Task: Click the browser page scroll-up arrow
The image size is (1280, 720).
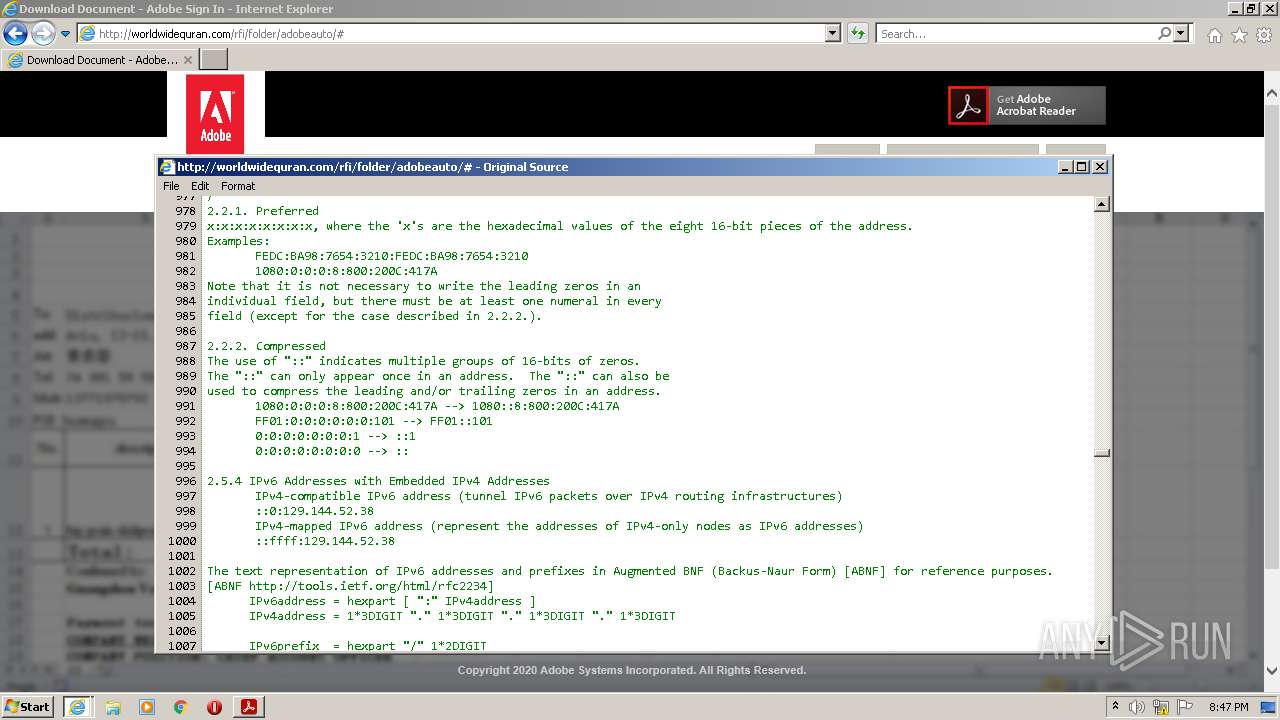Action: click(1272, 93)
